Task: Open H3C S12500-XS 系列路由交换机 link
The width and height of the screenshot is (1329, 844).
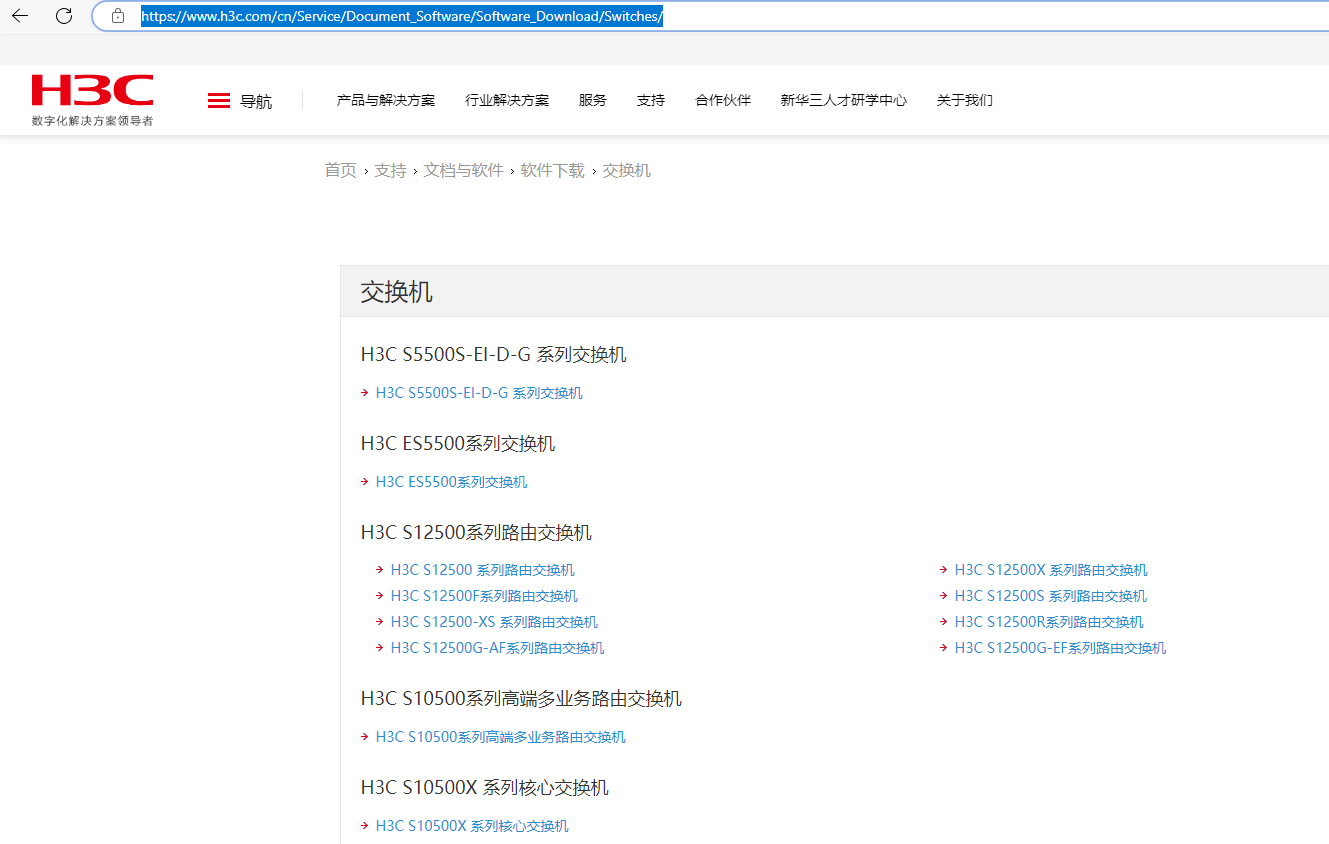Action: (494, 622)
